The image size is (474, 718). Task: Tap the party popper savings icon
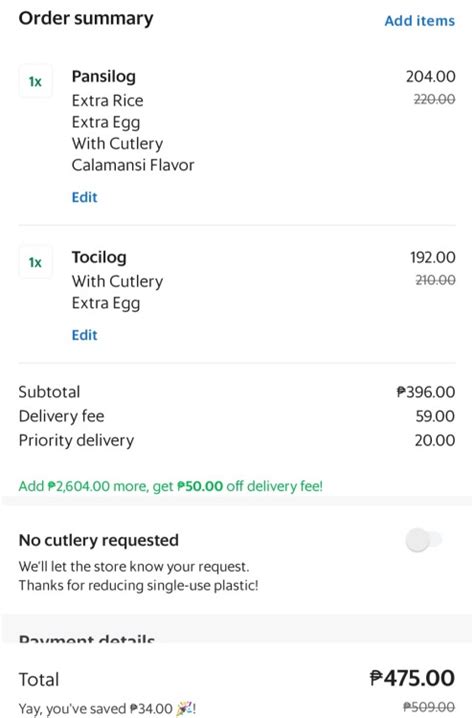click(185, 708)
